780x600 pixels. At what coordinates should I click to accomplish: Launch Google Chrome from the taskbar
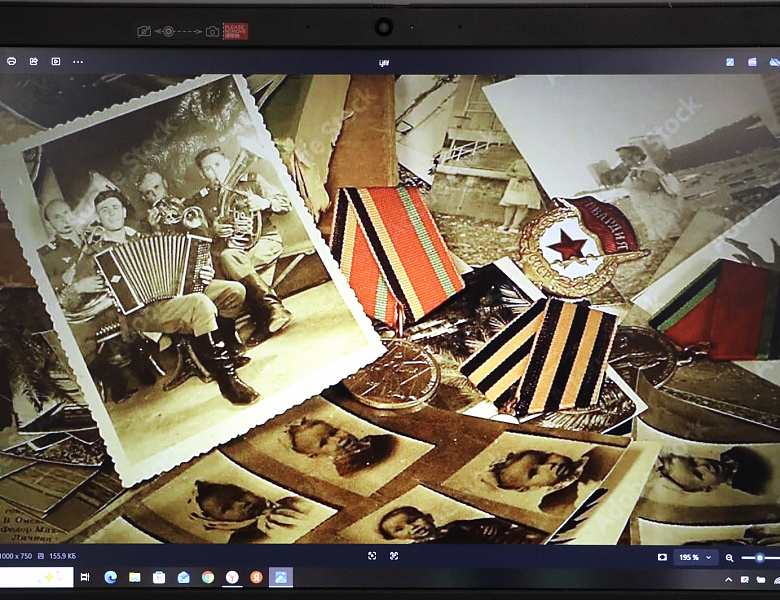click(x=208, y=577)
